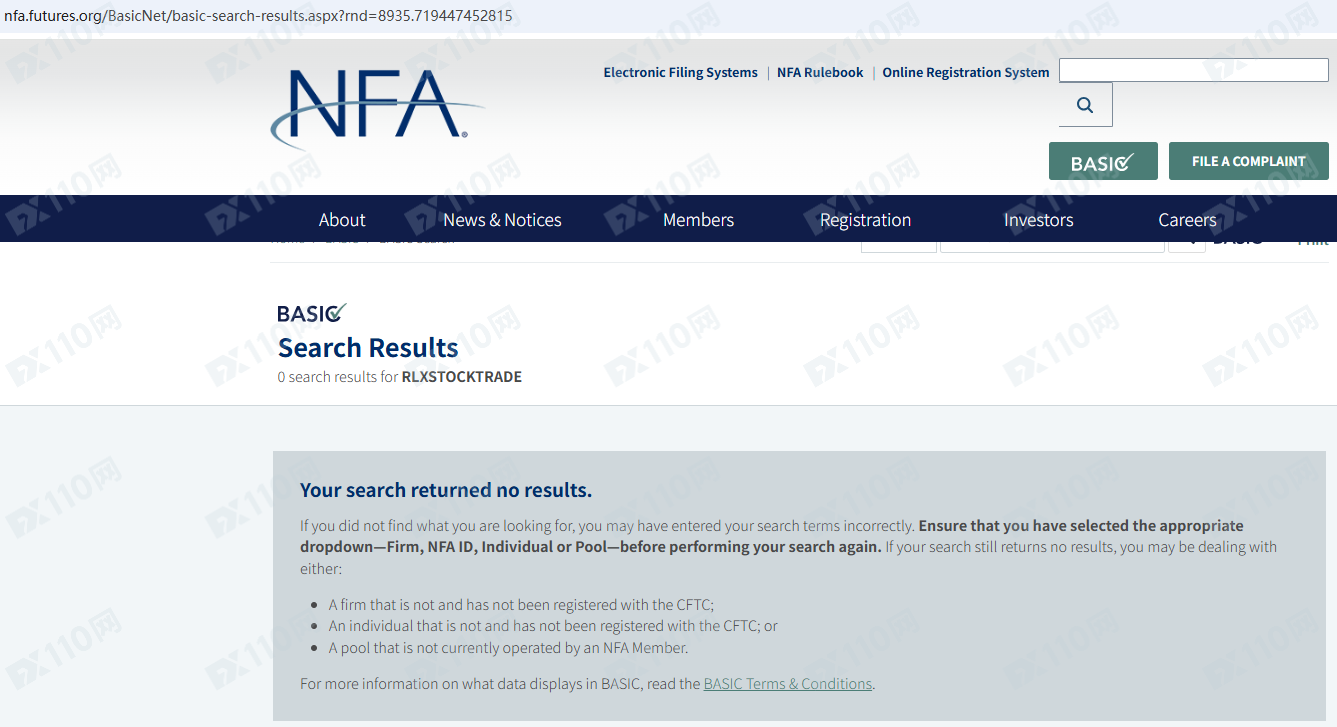Image resolution: width=1337 pixels, height=727 pixels.
Task: Click the File a Complaint button
Action: pos(1249,161)
